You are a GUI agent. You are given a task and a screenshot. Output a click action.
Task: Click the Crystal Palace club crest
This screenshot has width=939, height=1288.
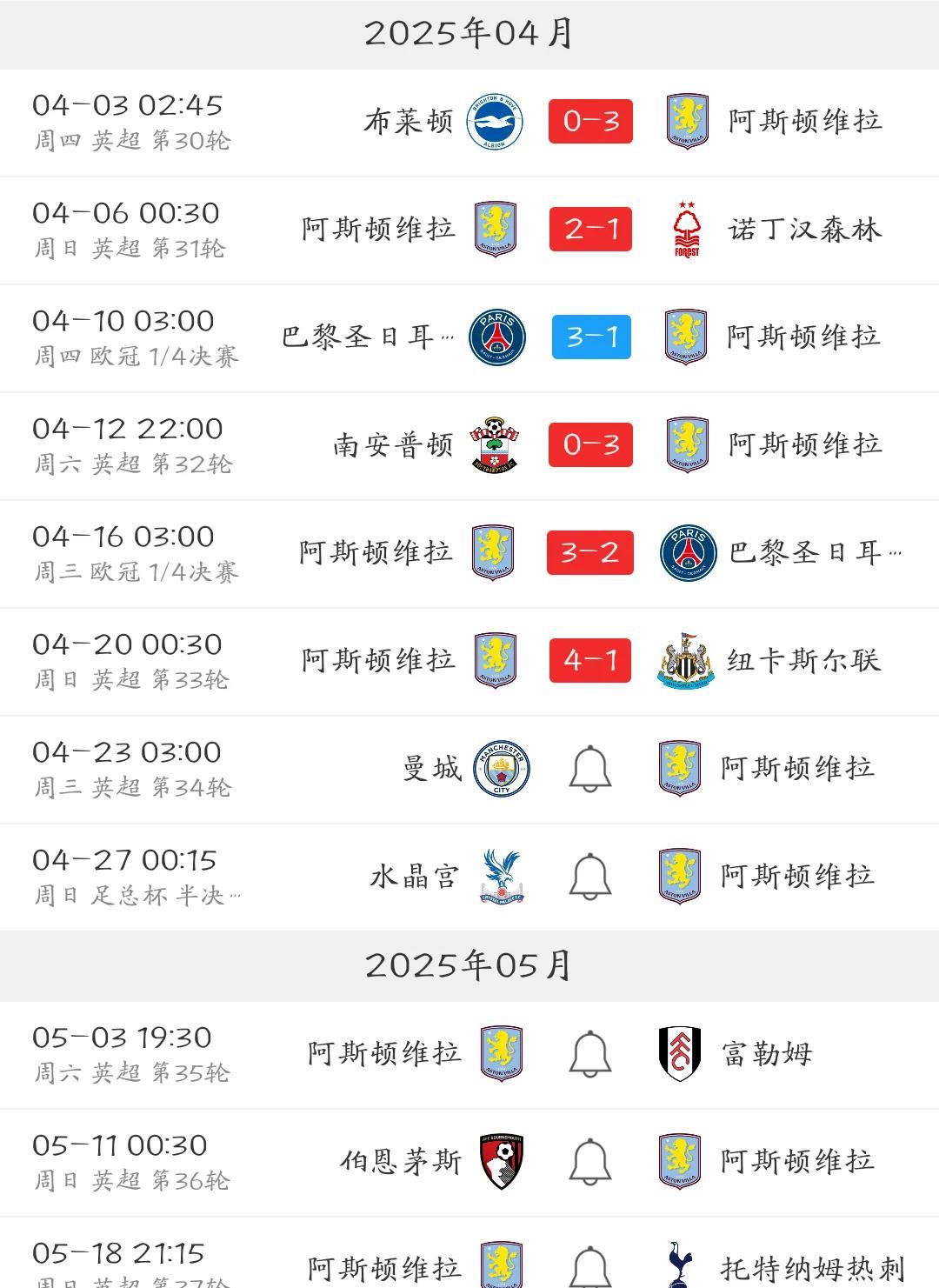(502, 877)
